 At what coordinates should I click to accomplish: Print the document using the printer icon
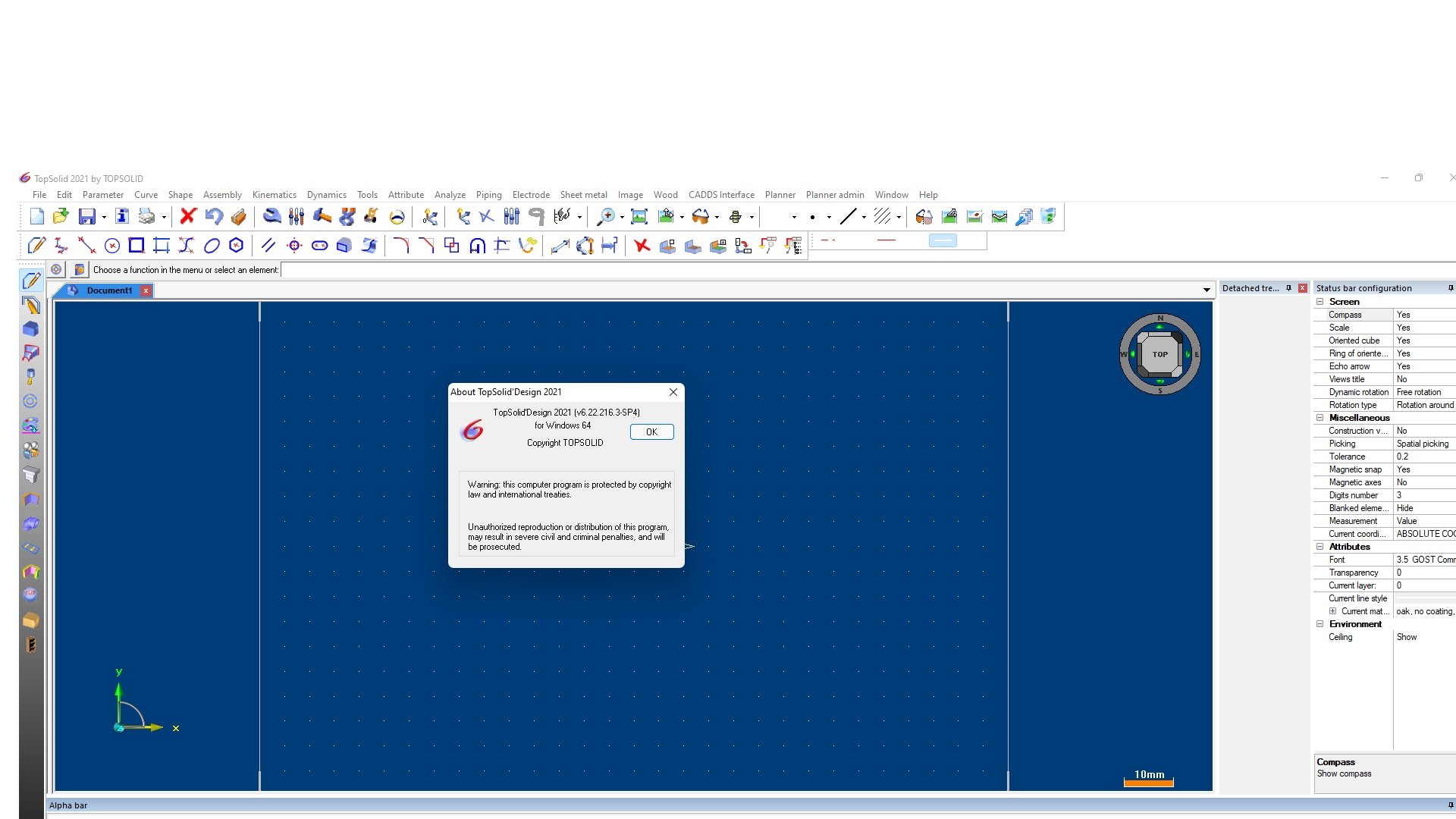146,217
